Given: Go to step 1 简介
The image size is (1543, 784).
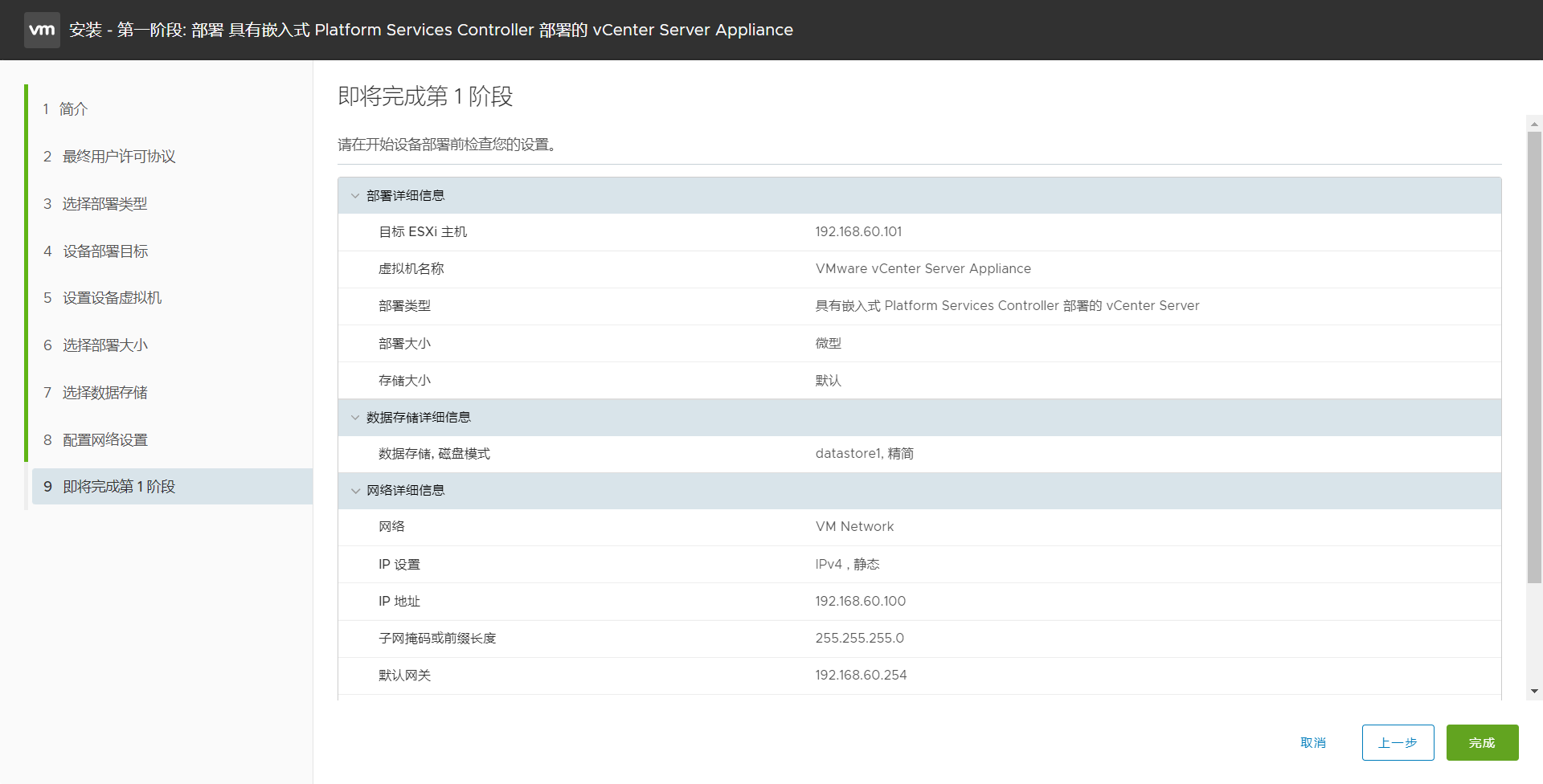Looking at the screenshot, I should (x=65, y=108).
